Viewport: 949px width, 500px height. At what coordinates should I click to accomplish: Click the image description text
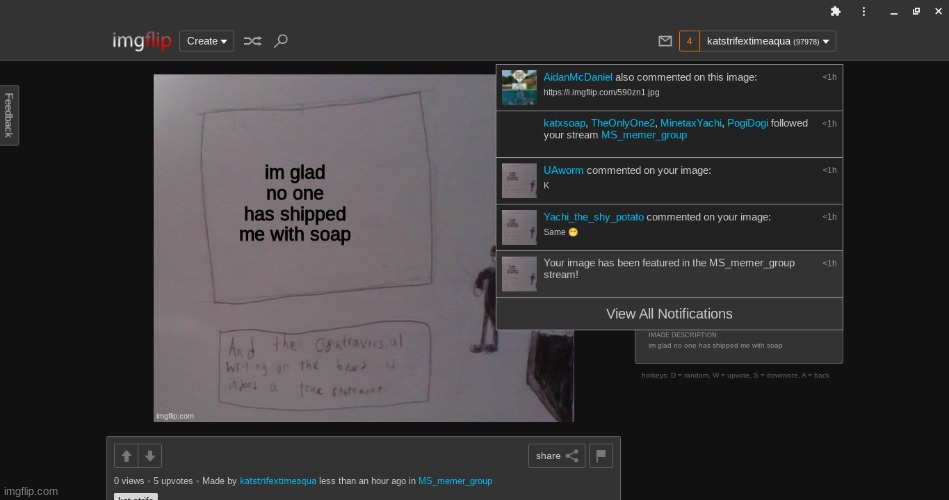tap(715, 346)
